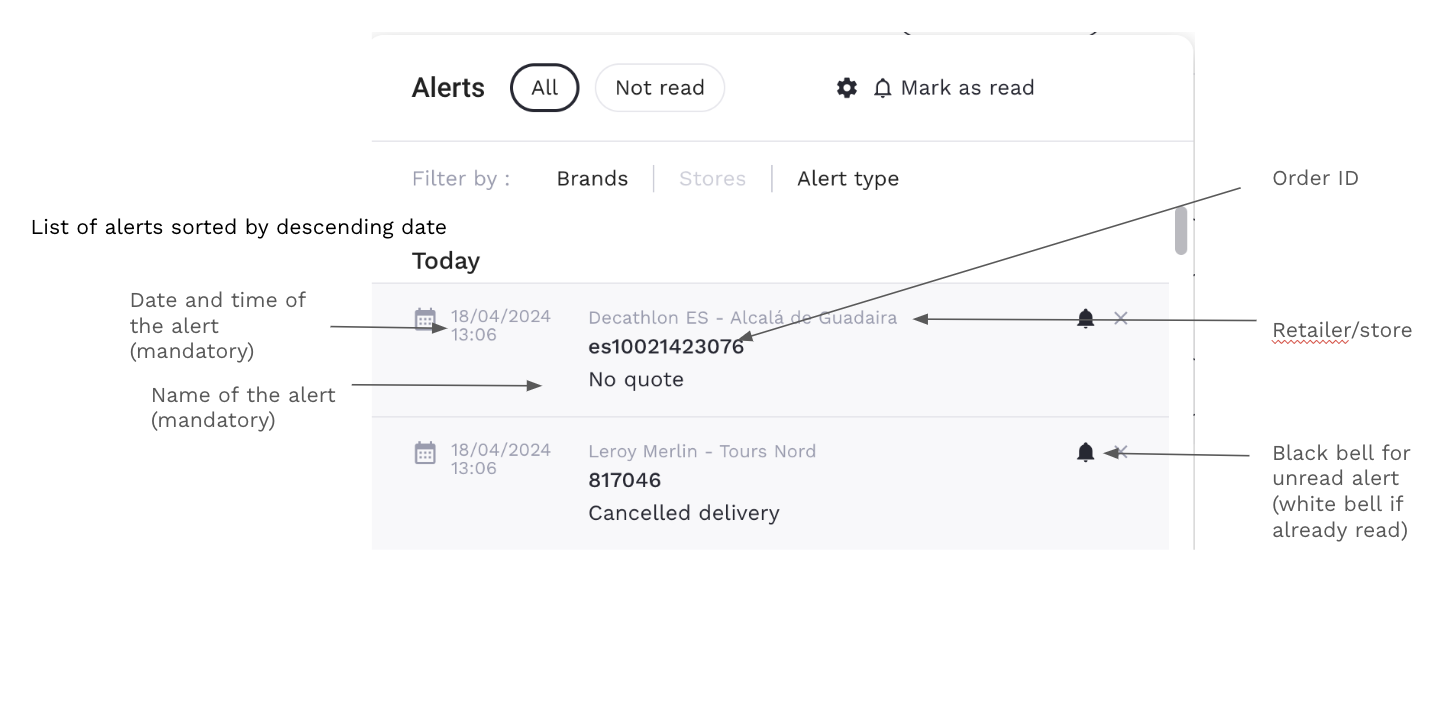Open order 817046
Image resolution: width=1450 pixels, height=710 pixels.
point(624,481)
